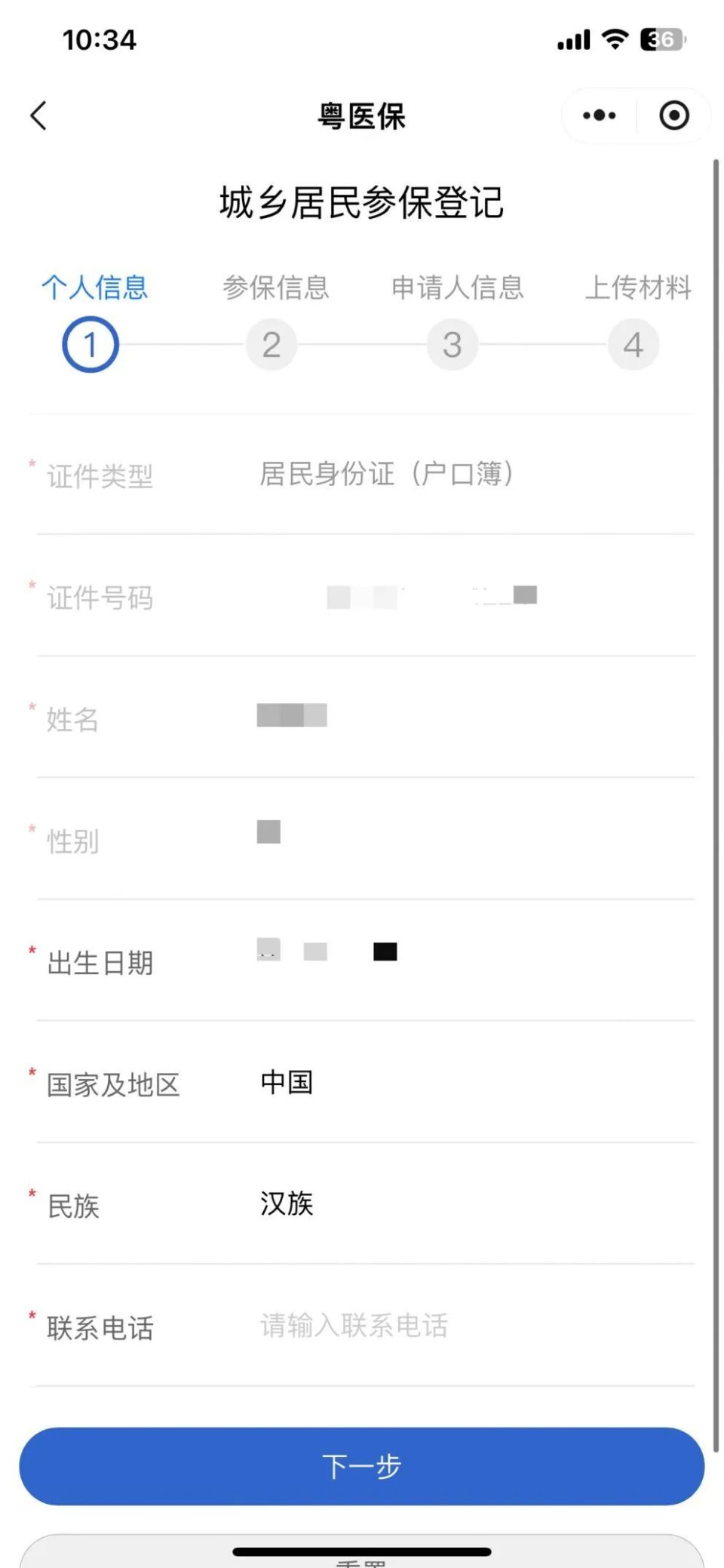Viewport: 724px width, 1568px height.
Task: Jump to step 3 via its circle
Action: (452, 343)
